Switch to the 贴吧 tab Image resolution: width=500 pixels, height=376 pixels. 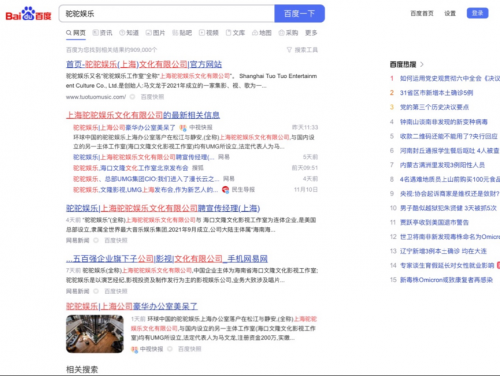coord(182,33)
